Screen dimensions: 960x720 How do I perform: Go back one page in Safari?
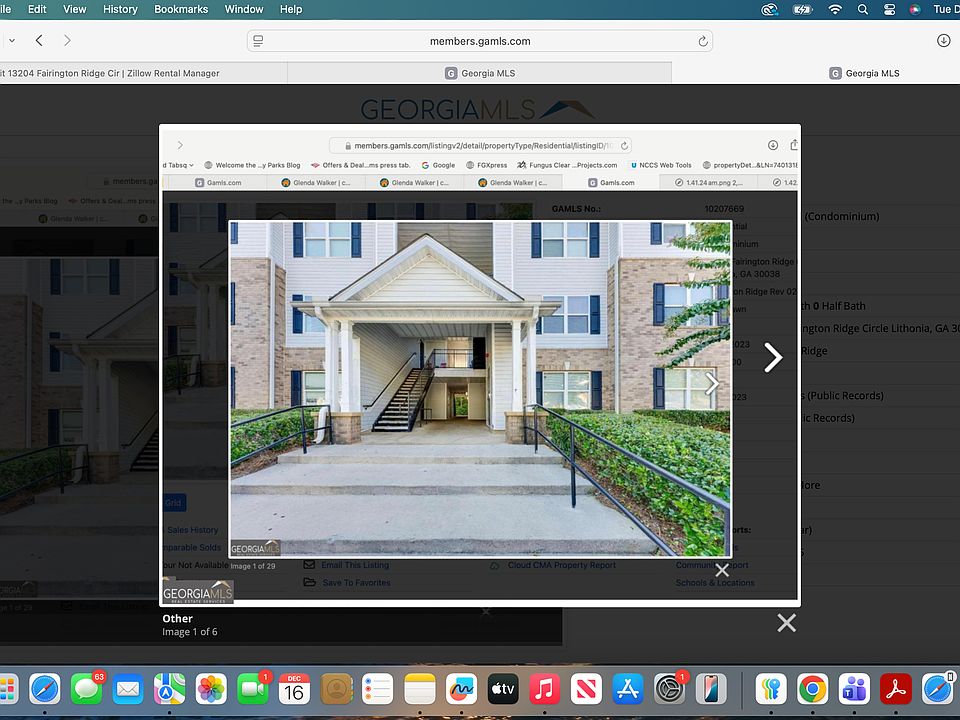[39, 40]
